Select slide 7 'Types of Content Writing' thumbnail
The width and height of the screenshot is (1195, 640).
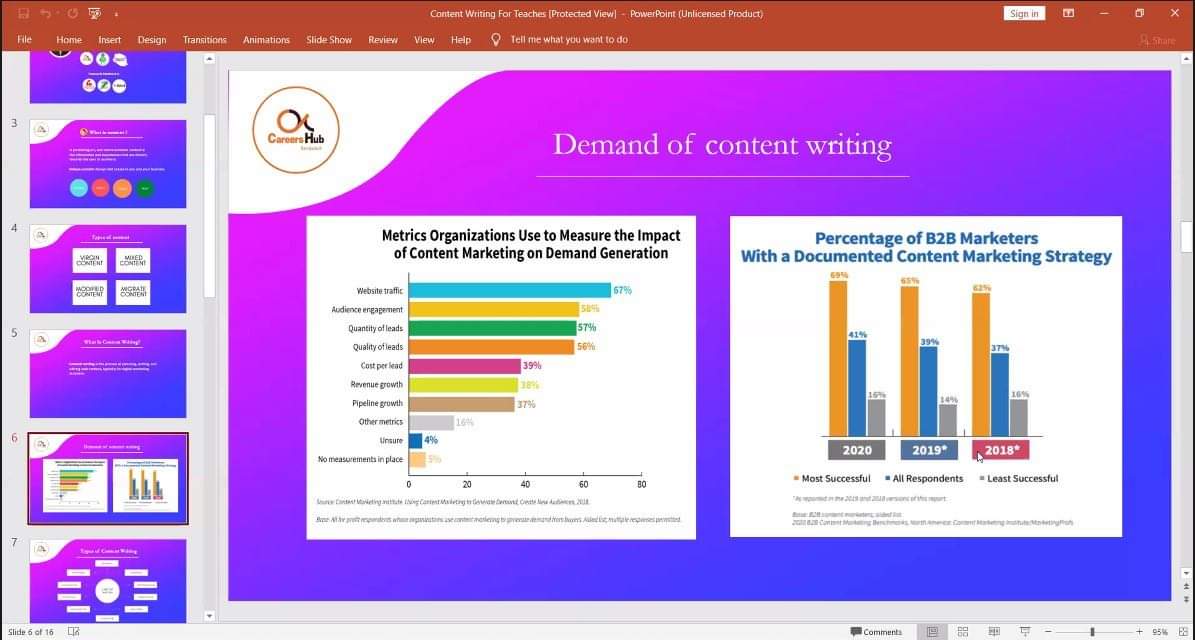click(108, 581)
